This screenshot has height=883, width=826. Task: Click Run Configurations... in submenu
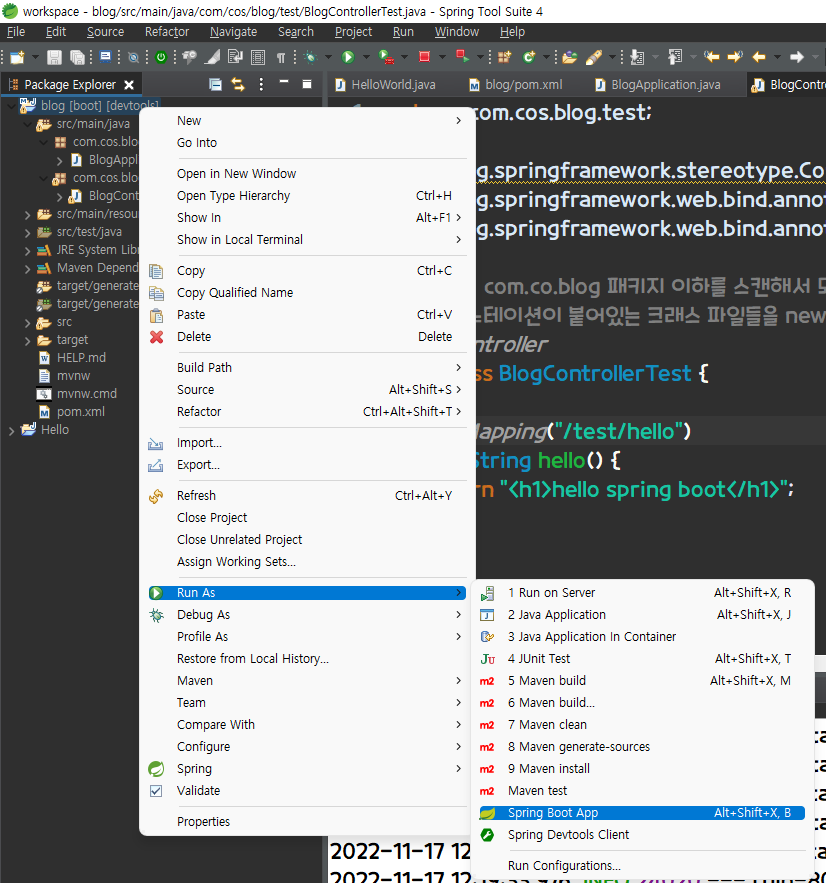tap(641, 866)
